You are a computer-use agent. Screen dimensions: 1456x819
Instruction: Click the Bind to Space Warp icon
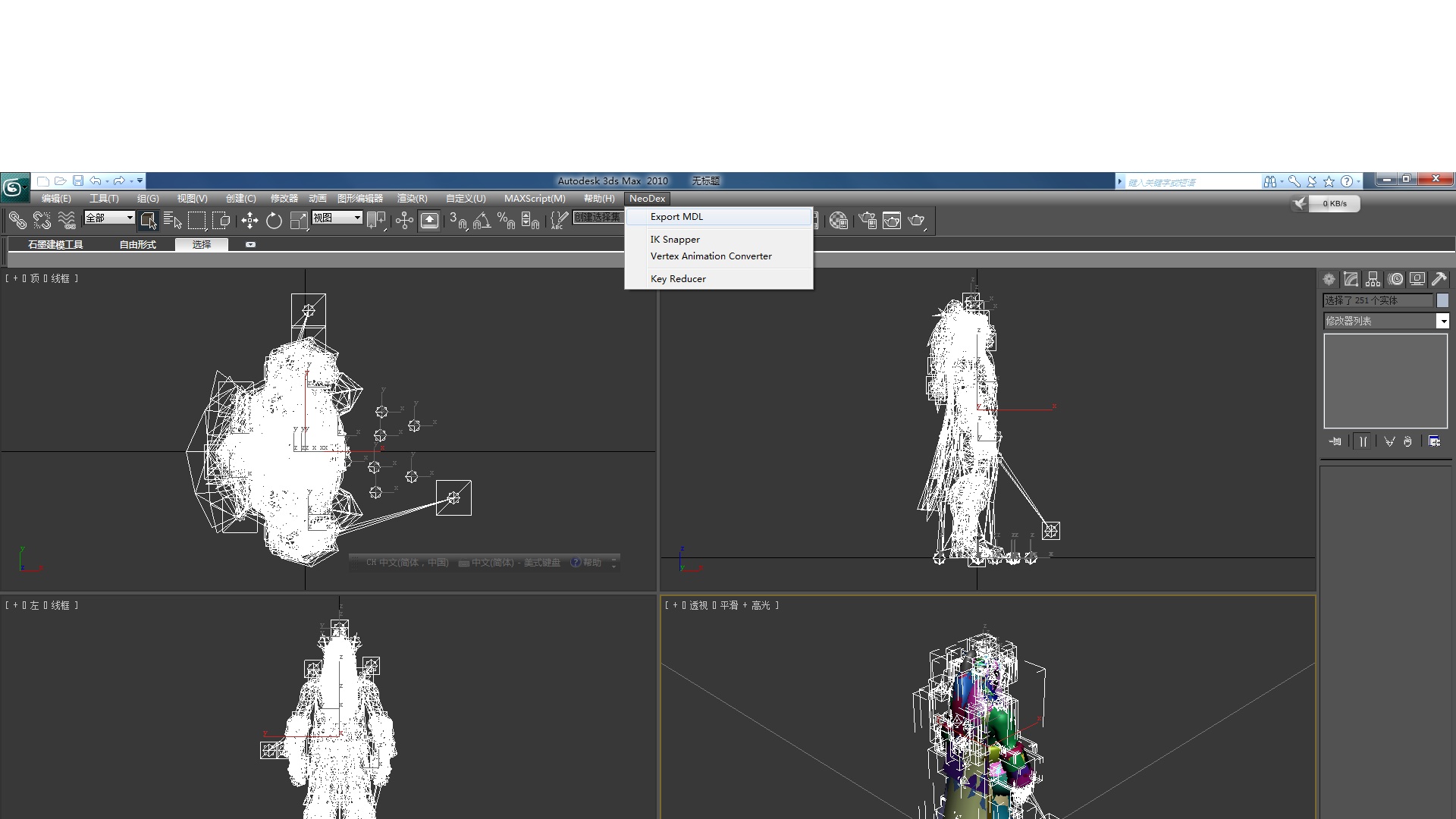click(67, 221)
